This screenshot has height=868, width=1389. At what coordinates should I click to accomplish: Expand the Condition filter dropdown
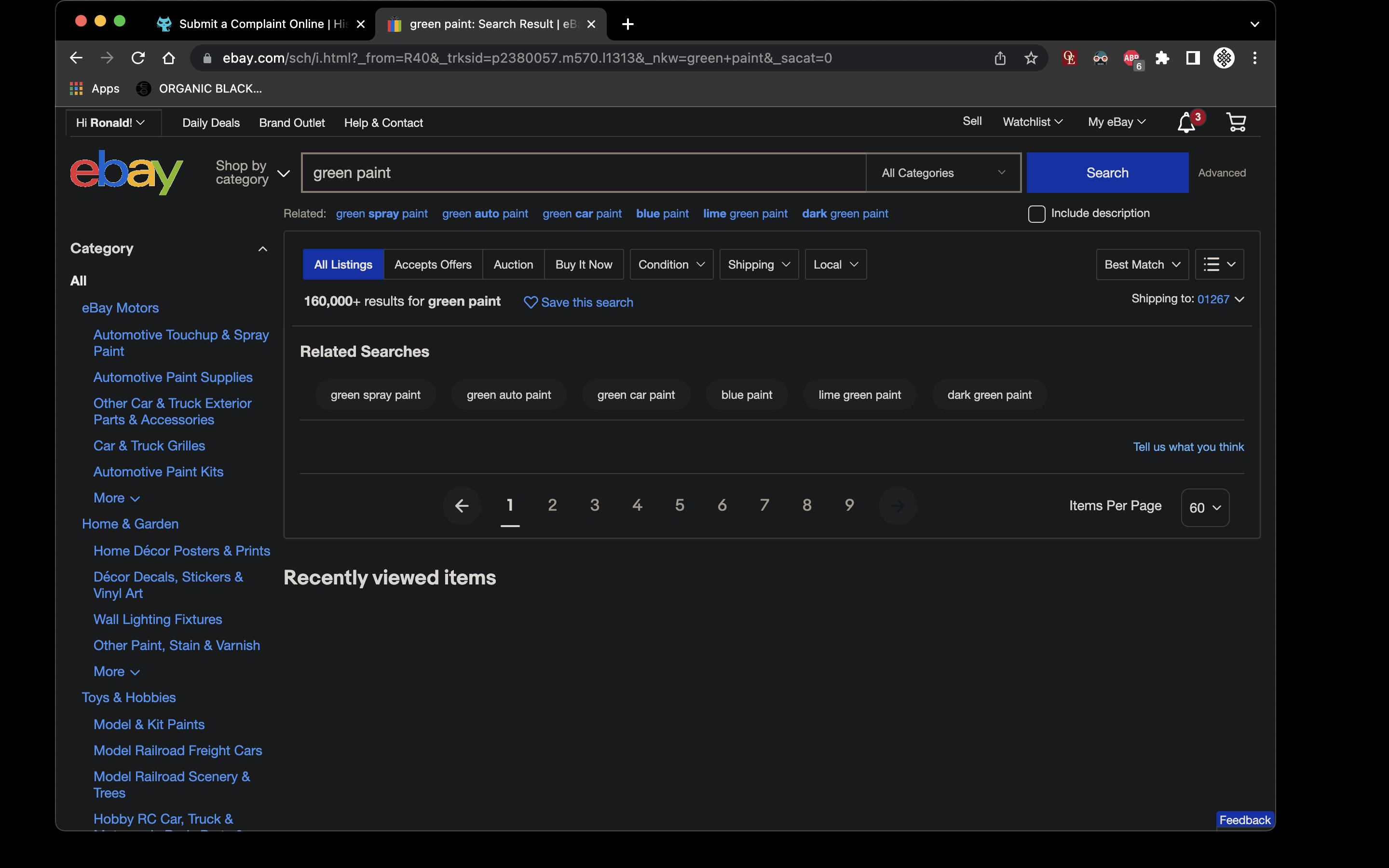tap(671, 265)
